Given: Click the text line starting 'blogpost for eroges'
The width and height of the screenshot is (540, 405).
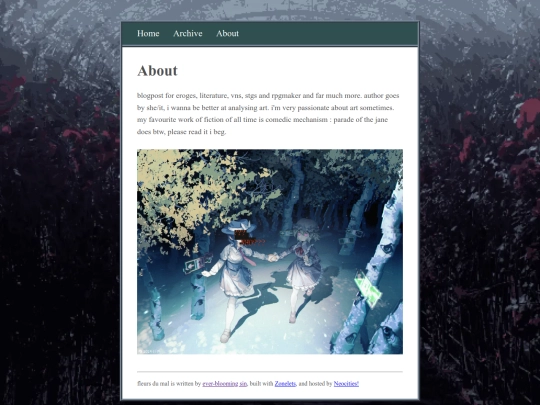Looking at the screenshot, I should click(268, 95).
